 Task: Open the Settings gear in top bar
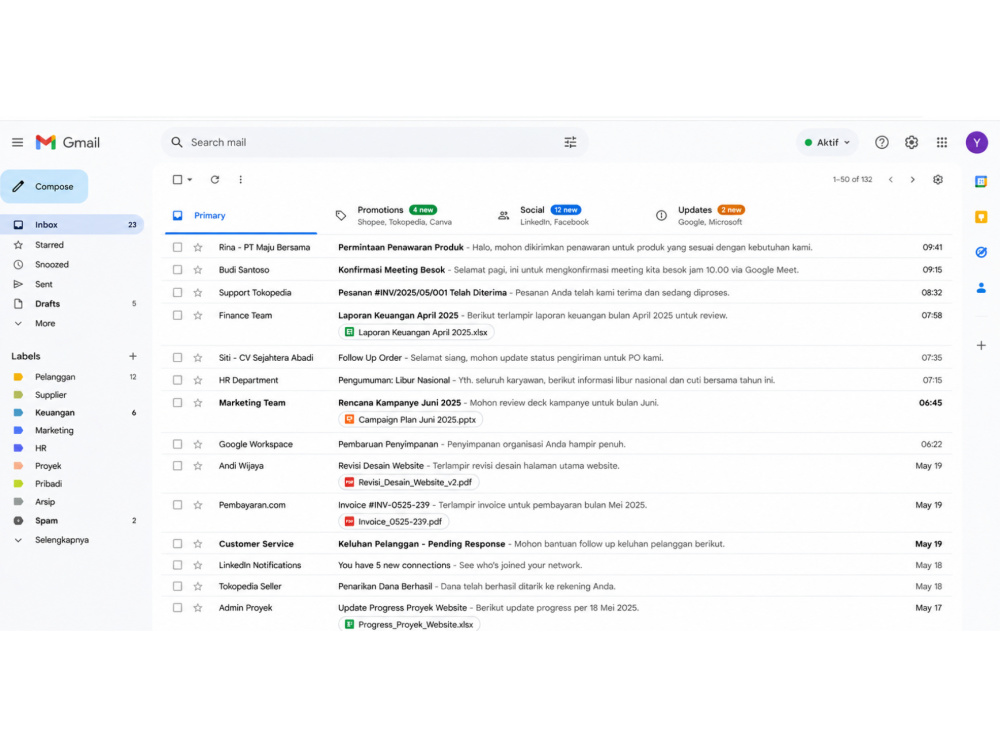pyautogui.click(x=911, y=142)
